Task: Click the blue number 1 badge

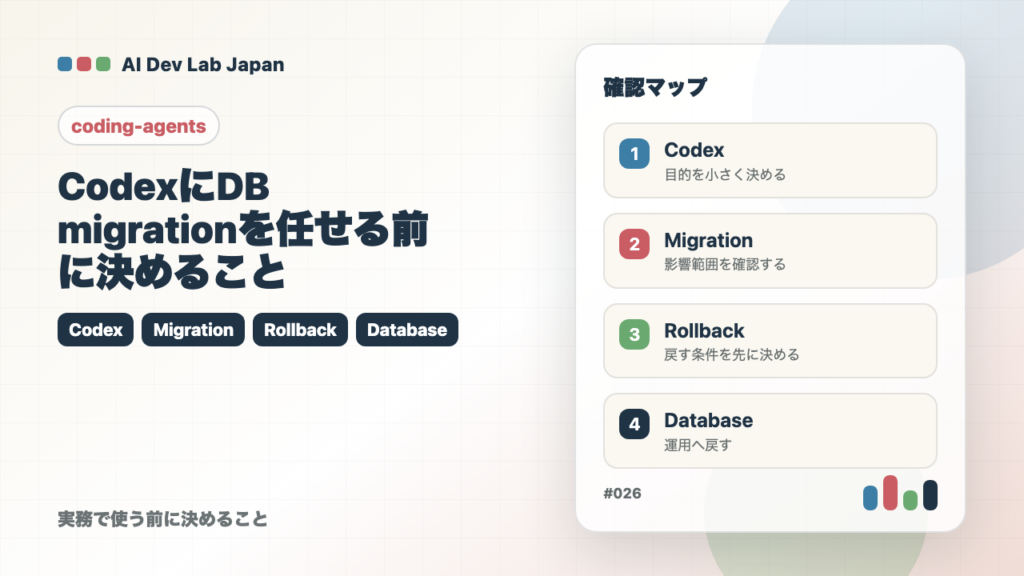Action: pos(634,154)
